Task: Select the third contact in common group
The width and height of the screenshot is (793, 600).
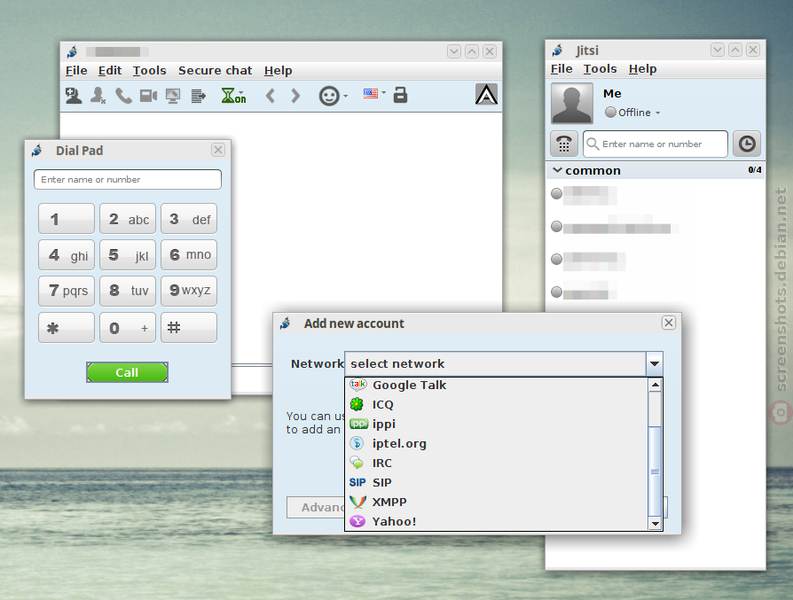Action: click(x=655, y=260)
